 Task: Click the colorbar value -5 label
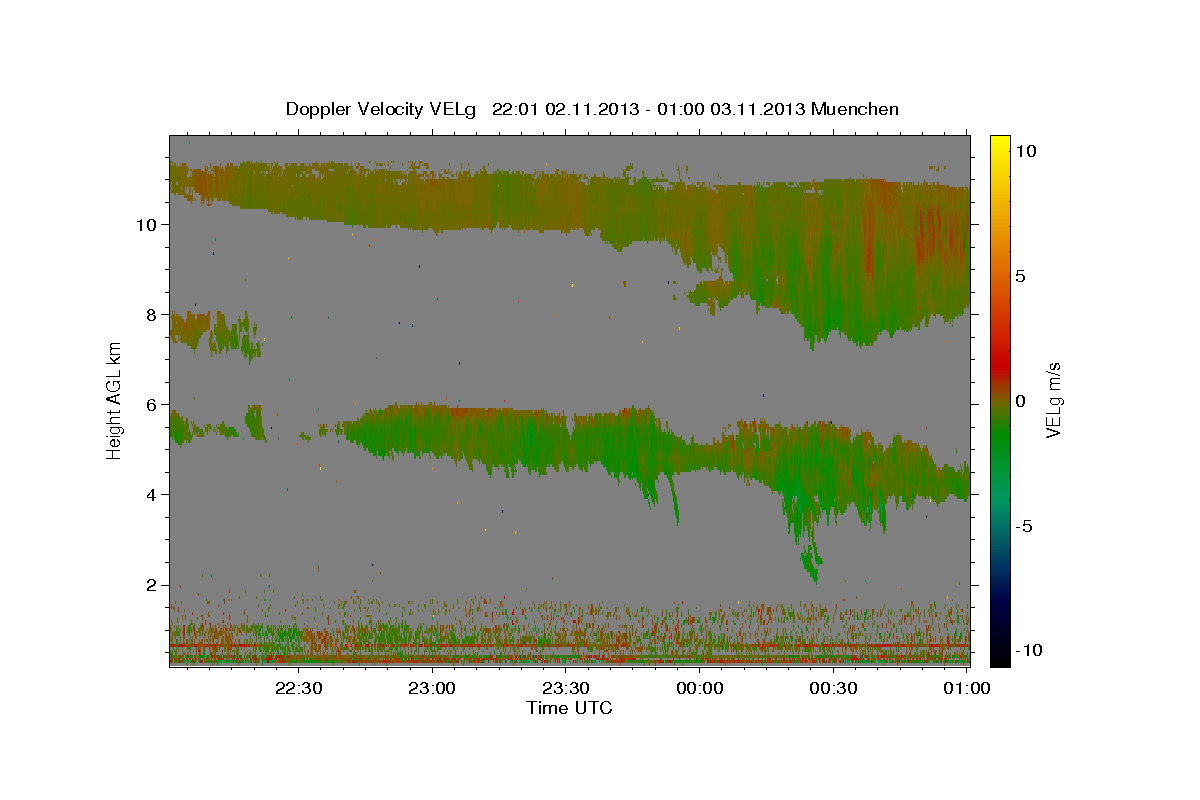(1025, 526)
